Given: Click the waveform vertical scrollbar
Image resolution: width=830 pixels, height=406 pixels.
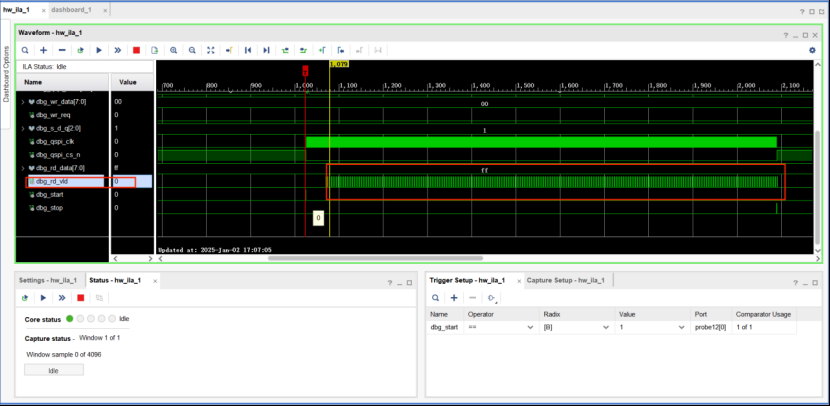Looking at the screenshot, I should (x=818, y=188).
